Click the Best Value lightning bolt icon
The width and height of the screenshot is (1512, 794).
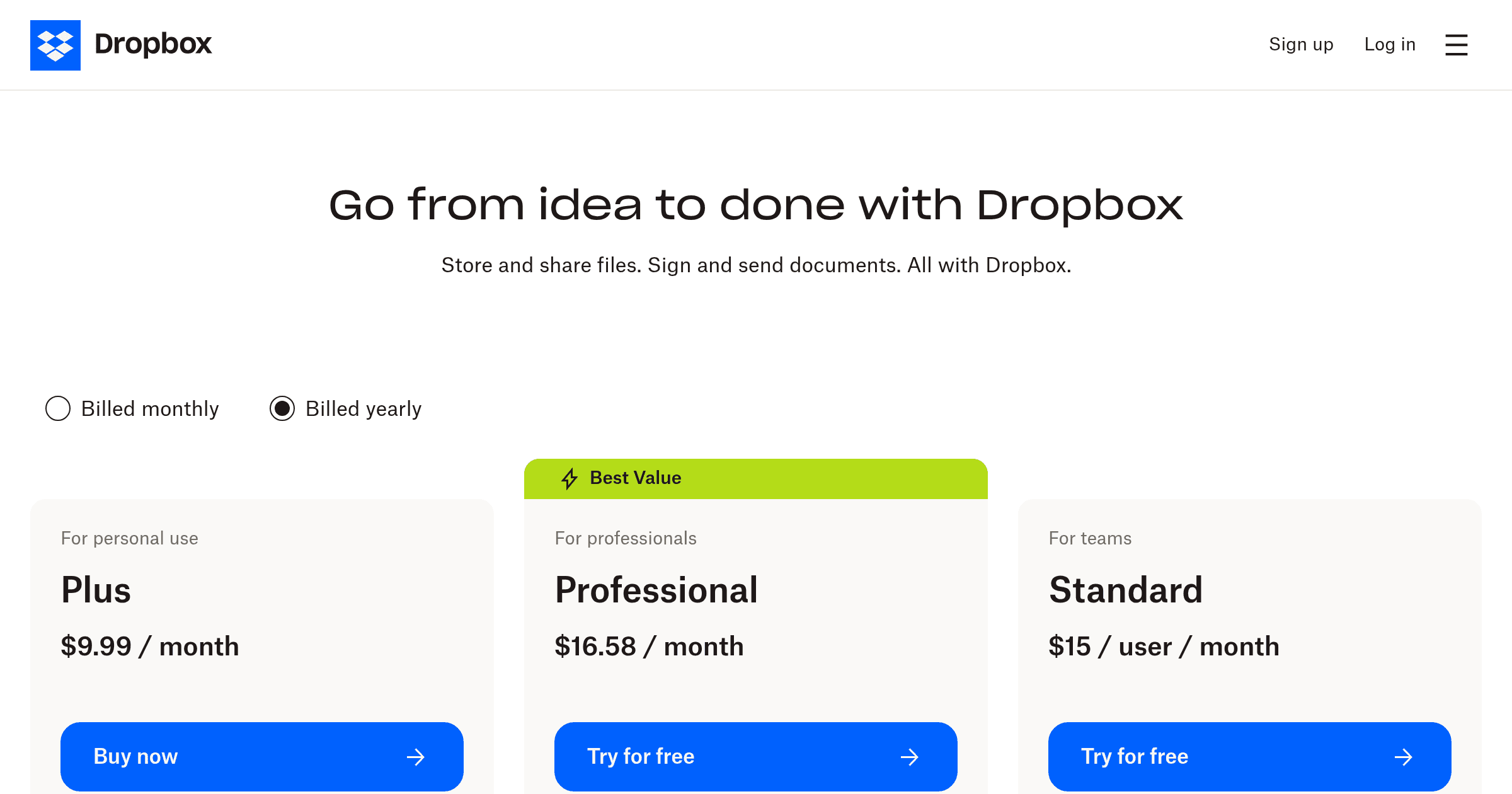pos(570,478)
